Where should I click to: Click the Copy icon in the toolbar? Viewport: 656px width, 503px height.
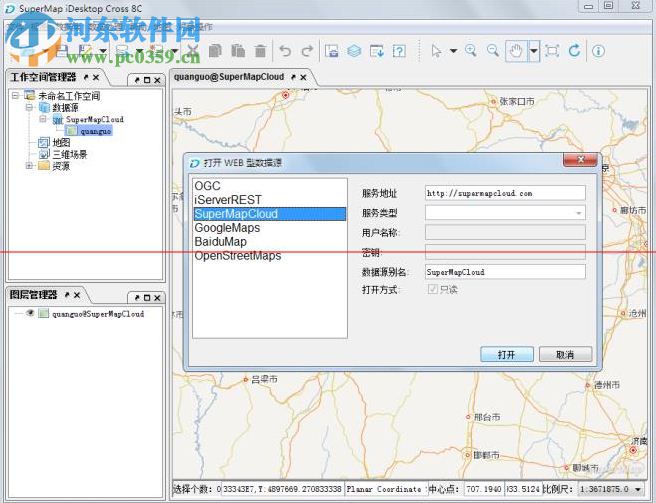point(215,51)
